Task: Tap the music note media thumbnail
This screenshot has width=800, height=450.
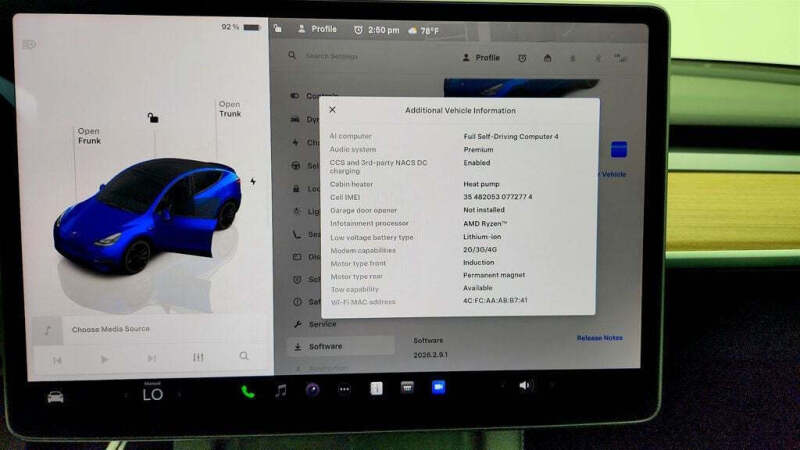Action: click(47, 331)
